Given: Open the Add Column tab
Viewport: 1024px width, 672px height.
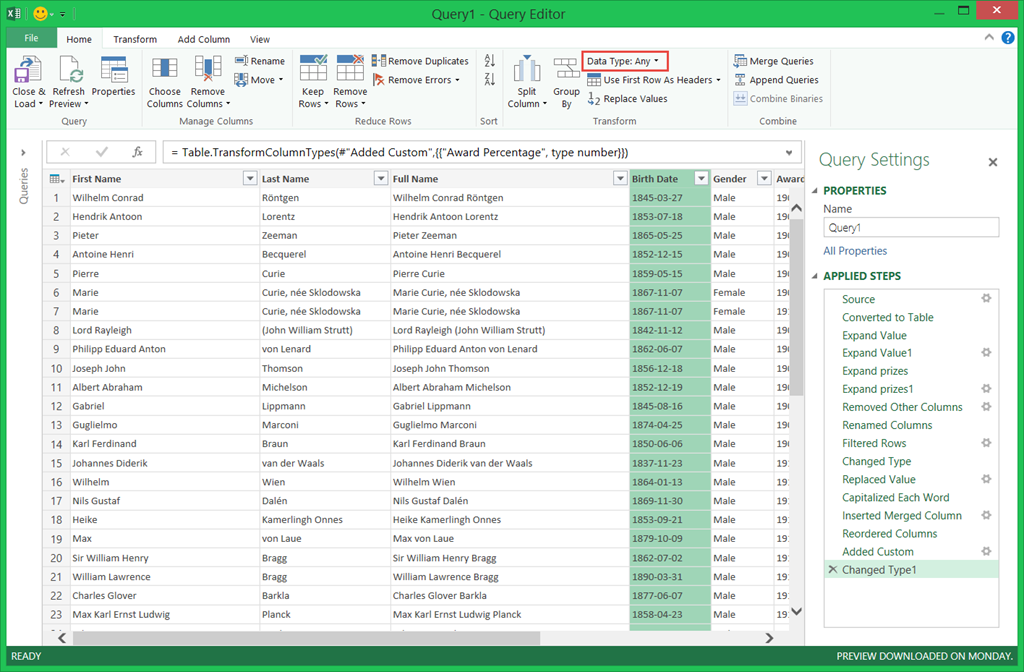Looking at the screenshot, I should (x=204, y=39).
